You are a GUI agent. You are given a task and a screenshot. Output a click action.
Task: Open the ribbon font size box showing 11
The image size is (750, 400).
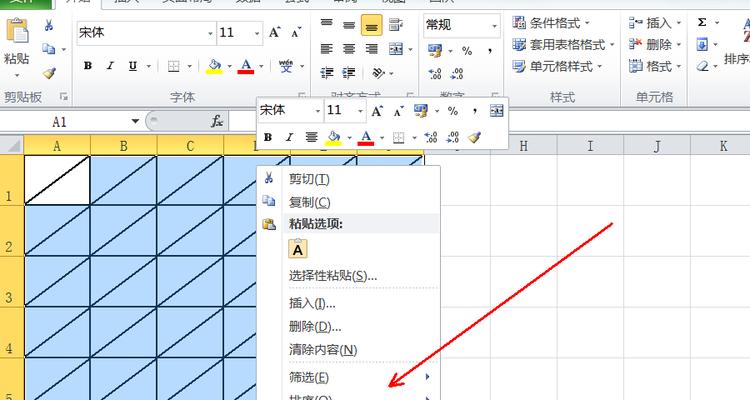[x=239, y=33]
